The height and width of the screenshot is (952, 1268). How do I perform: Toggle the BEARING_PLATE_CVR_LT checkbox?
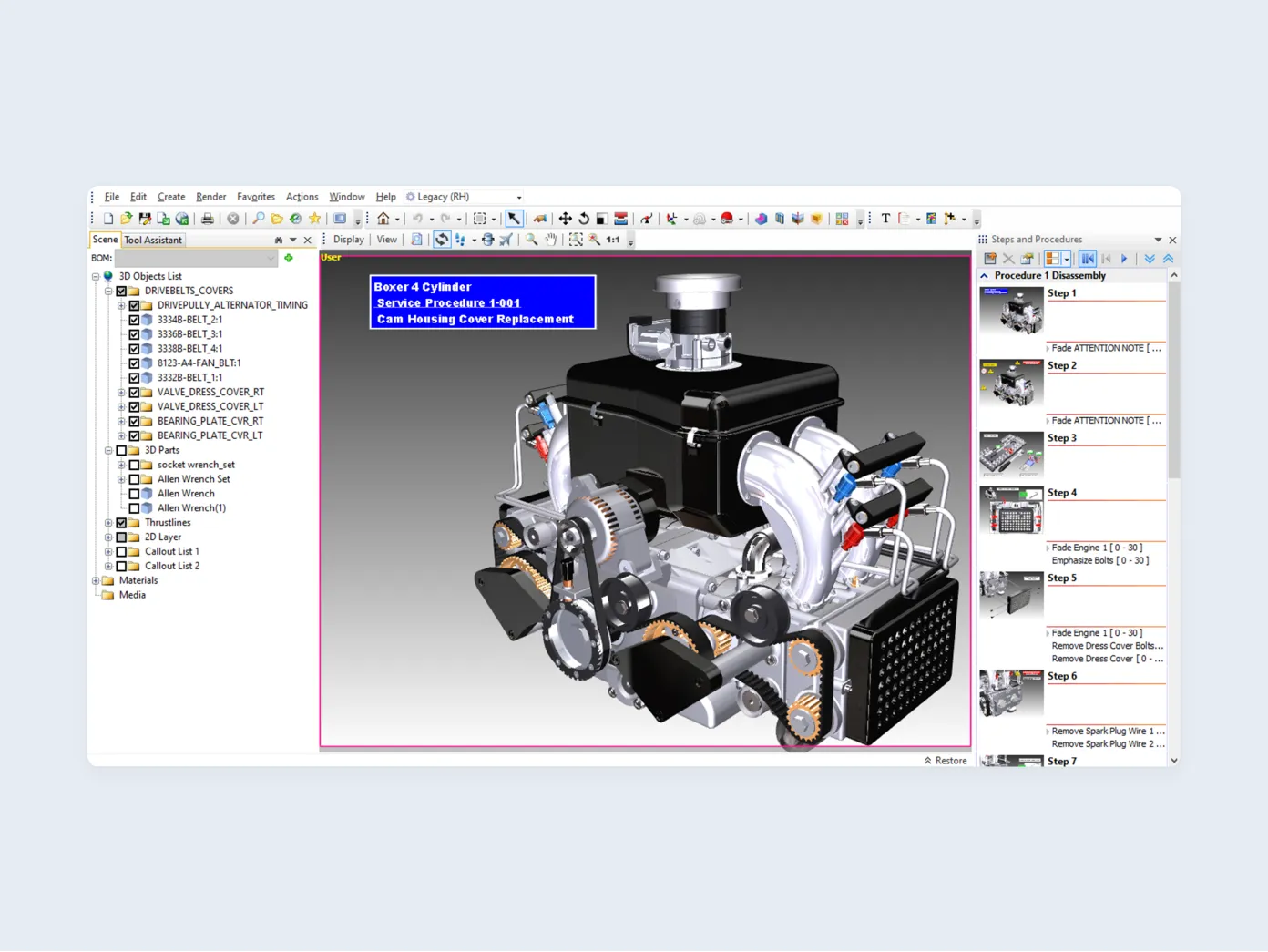tap(134, 436)
